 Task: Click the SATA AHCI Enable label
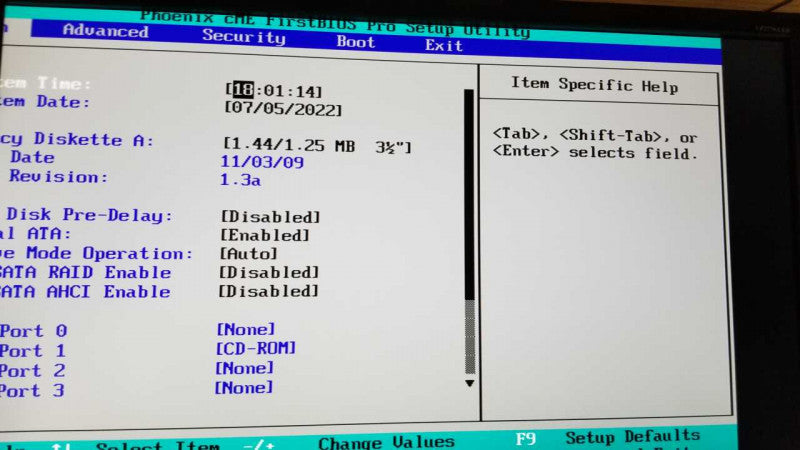click(85, 292)
